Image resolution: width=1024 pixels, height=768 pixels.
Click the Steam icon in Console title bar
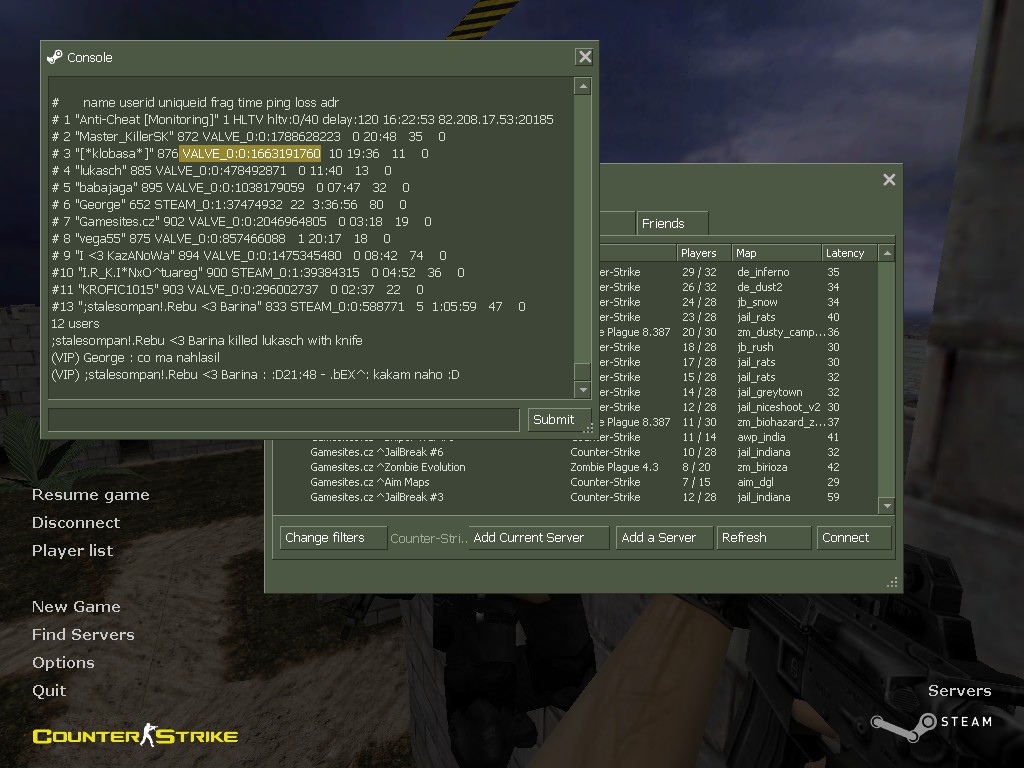click(x=55, y=57)
